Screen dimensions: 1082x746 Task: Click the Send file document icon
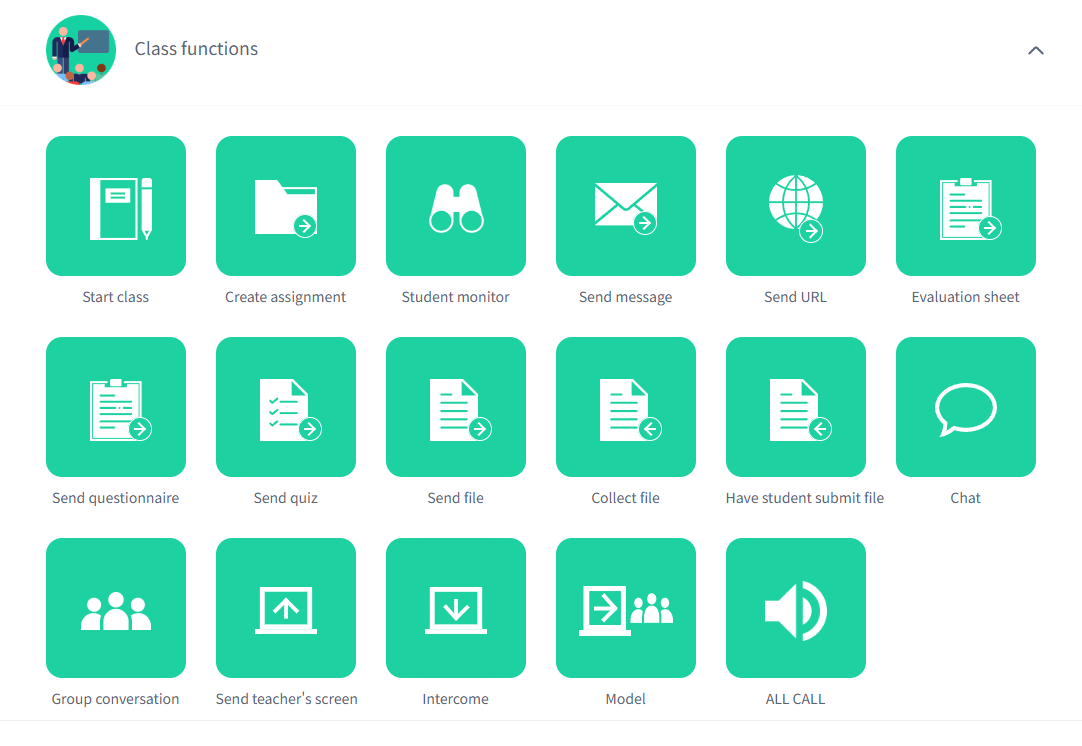(x=456, y=407)
